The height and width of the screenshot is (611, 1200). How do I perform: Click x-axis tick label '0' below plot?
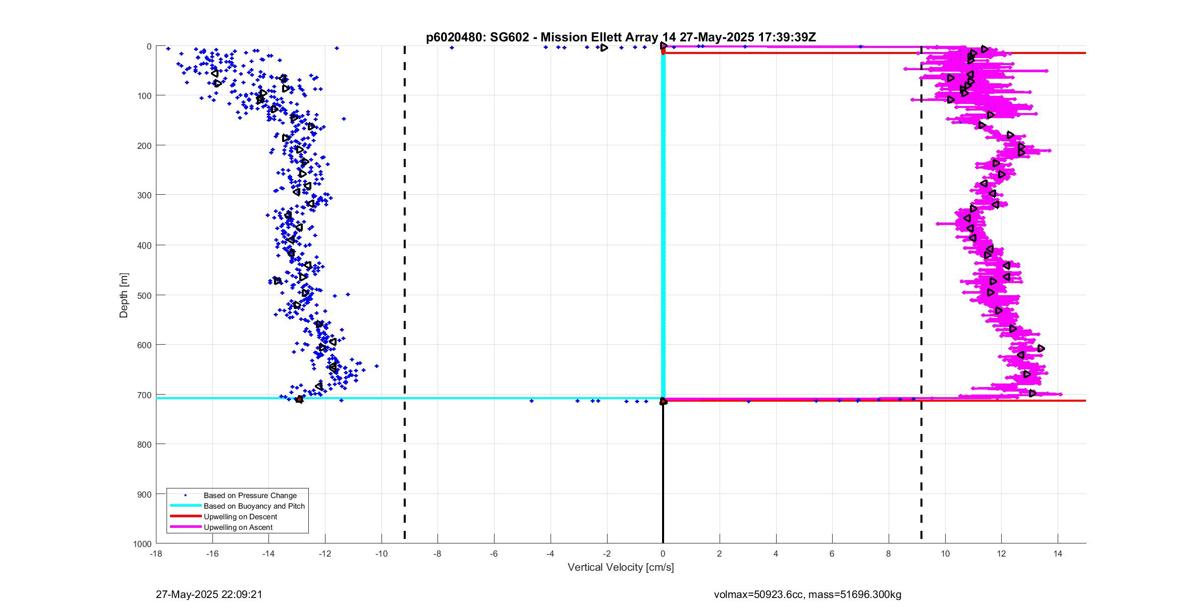663,553
